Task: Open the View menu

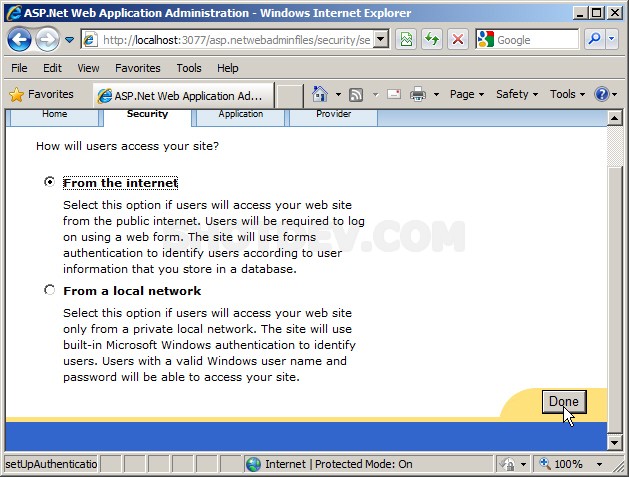Action: (88, 68)
